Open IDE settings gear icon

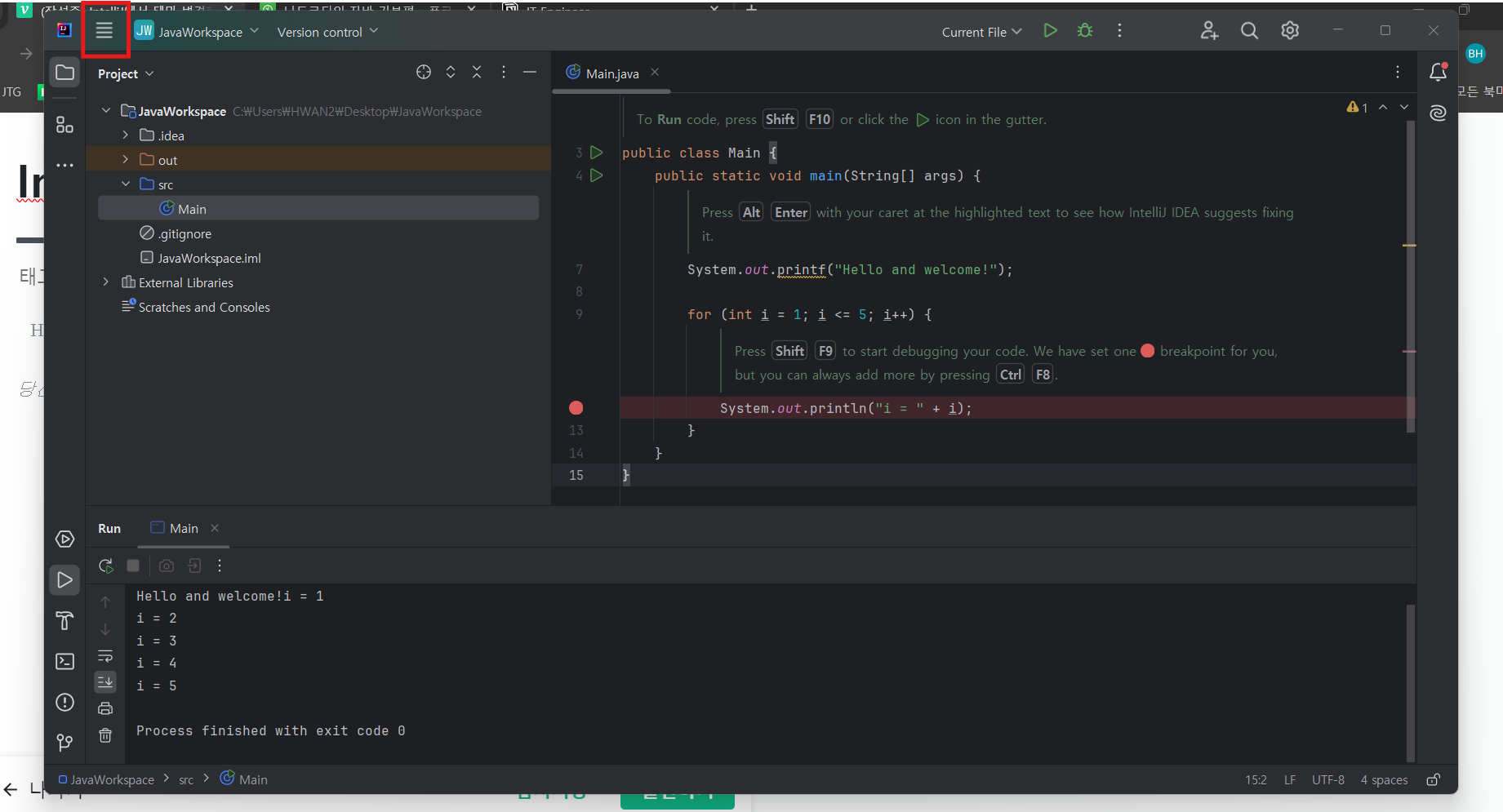coord(1290,31)
